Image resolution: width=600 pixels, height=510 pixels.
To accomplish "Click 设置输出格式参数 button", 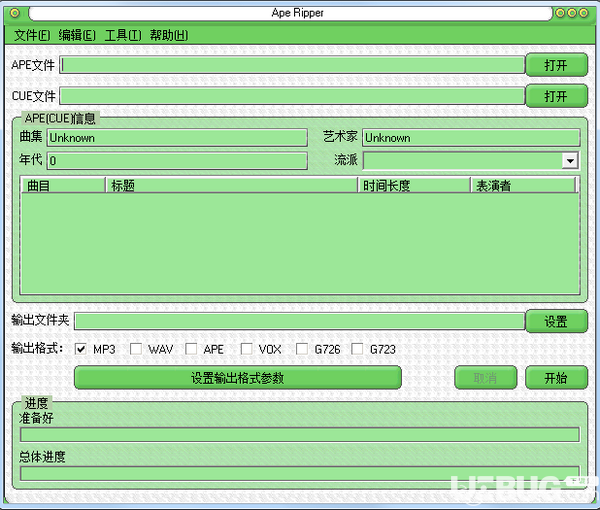I will pyautogui.click(x=238, y=378).
